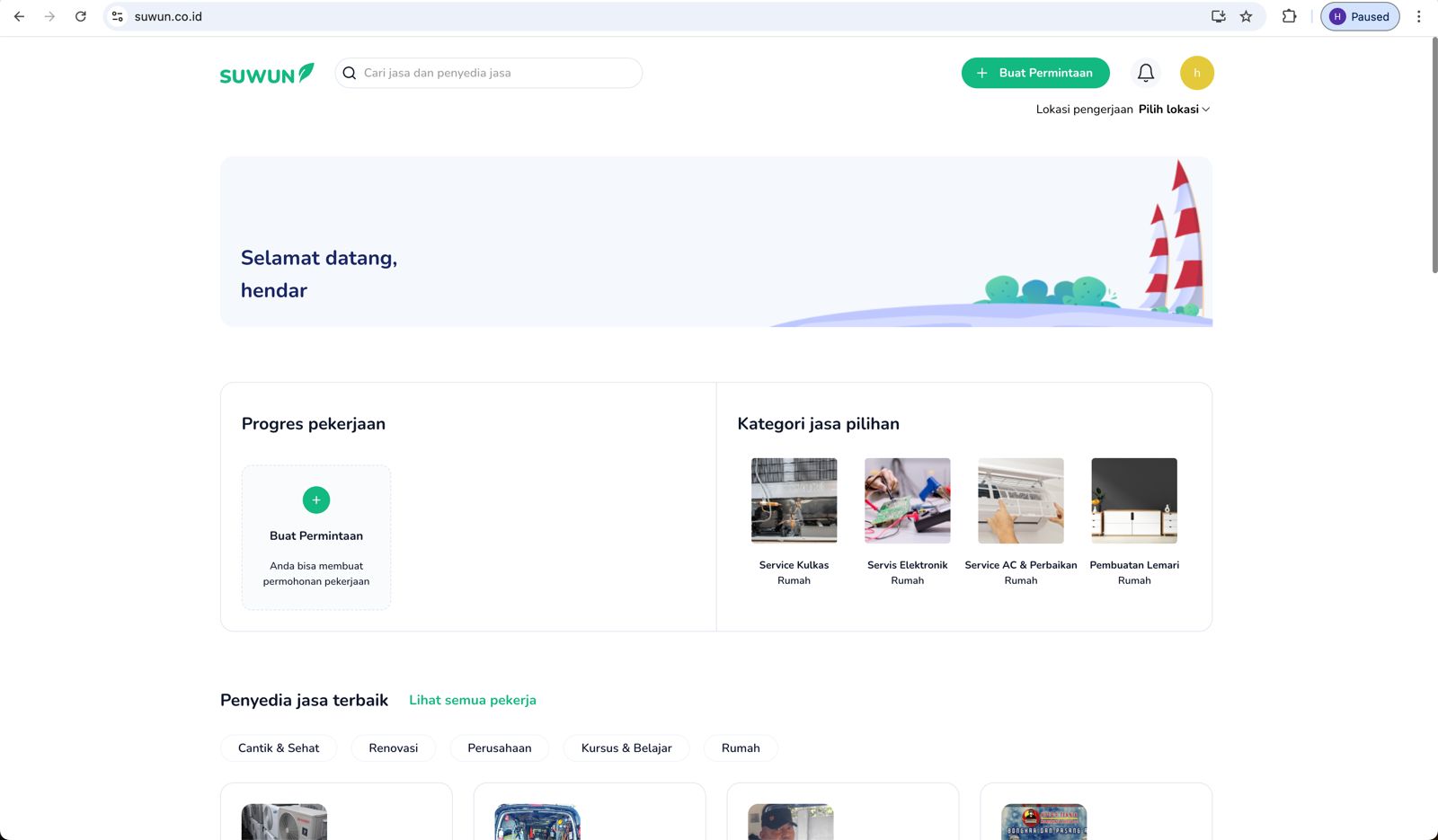Switch to Kursus & Belajar filter
The image size is (1438, 840).
click(x=626, y=747)
